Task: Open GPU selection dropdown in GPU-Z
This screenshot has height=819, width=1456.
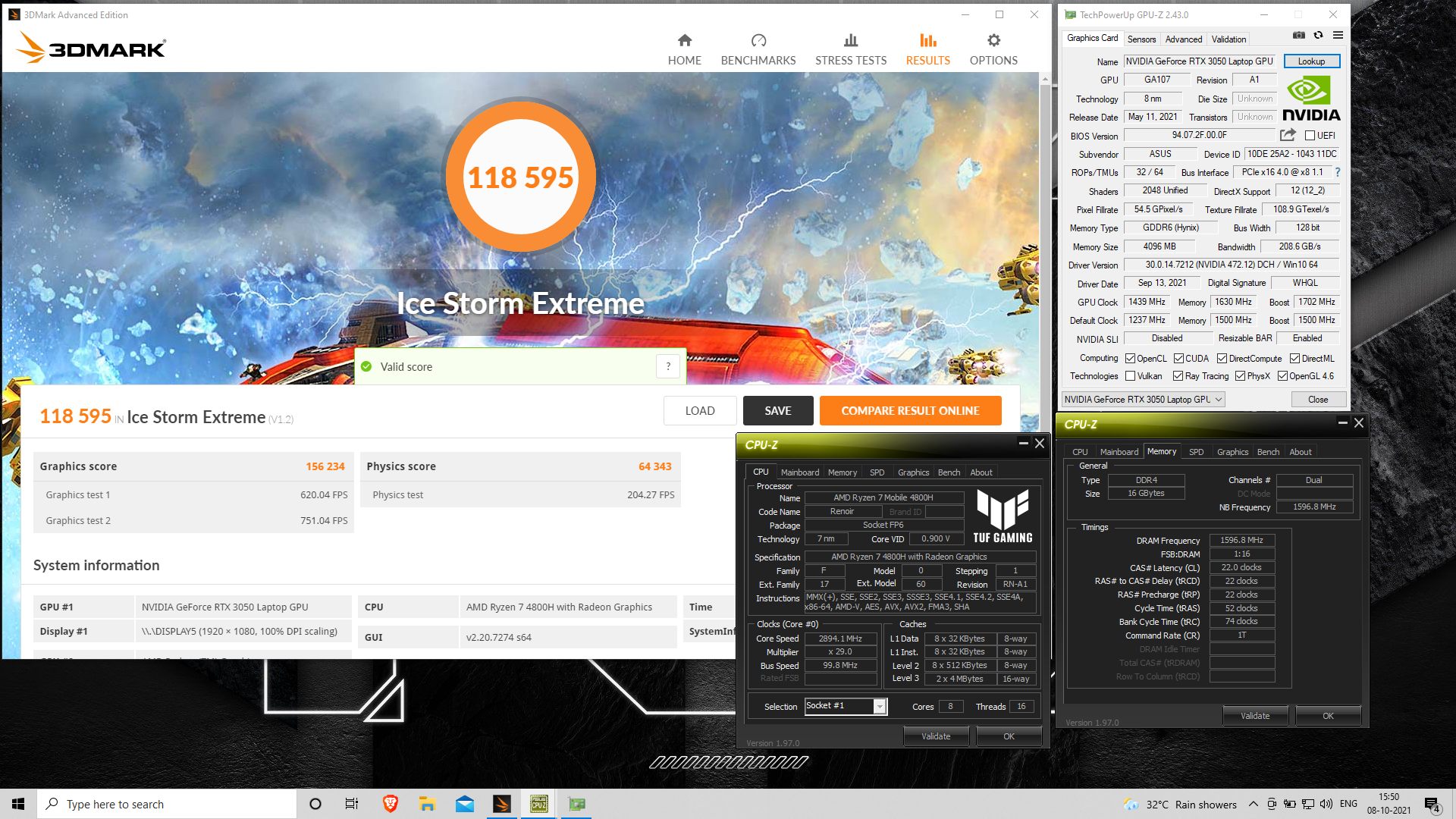Action: pyautogui.click(x=1143, y=399)
